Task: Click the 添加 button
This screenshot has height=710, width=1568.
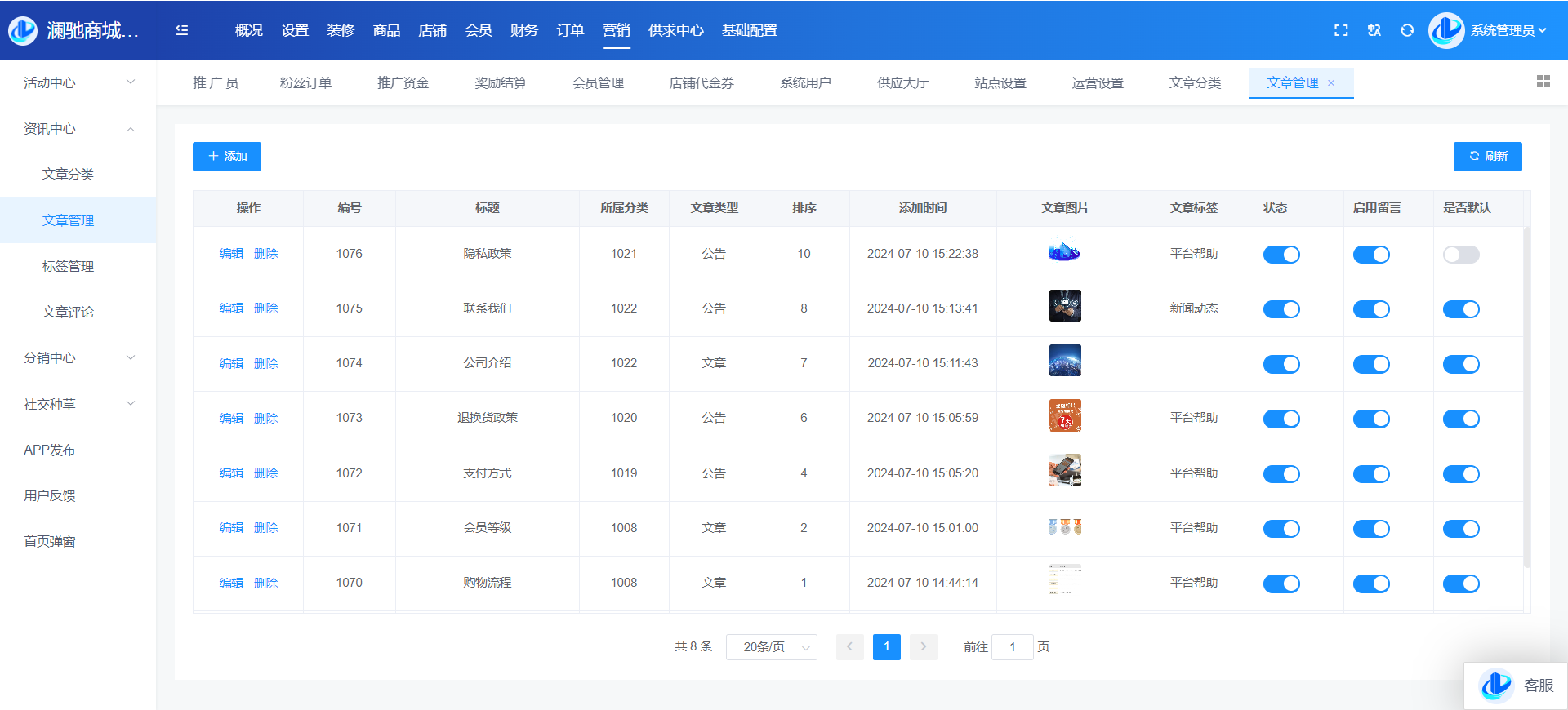Action: (x=227, y=157)
